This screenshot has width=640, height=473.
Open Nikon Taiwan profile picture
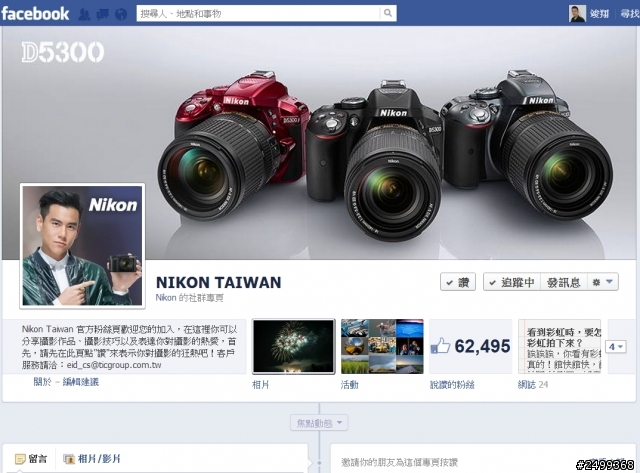click(82, 246)
